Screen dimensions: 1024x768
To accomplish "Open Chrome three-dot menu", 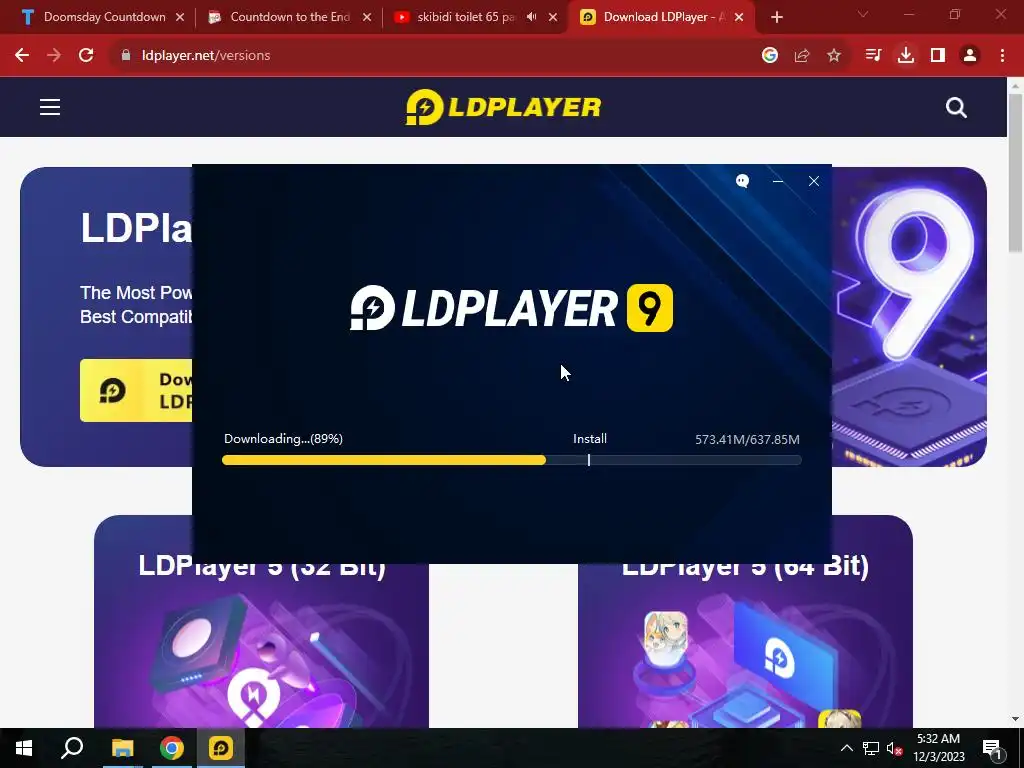I will click(x=1002, y=56).
